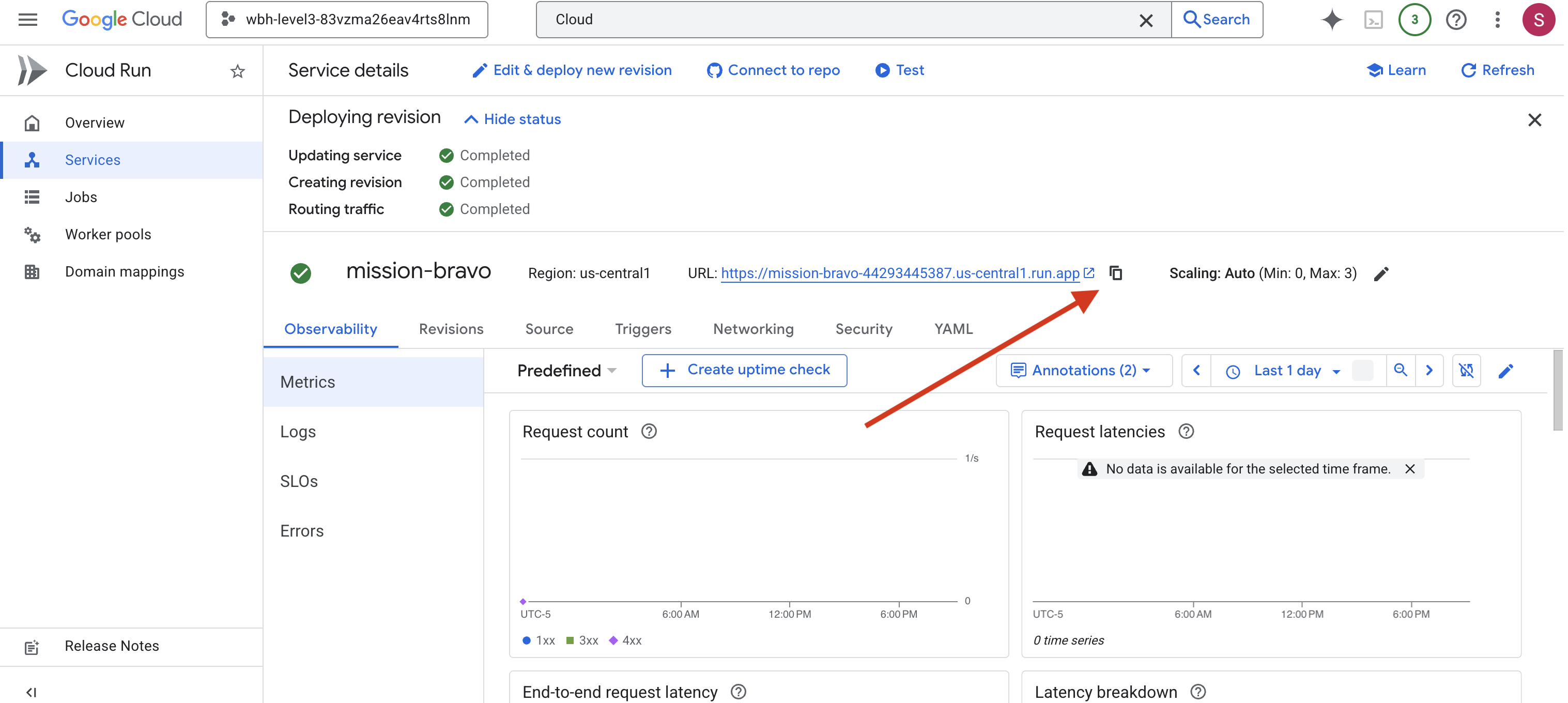Collapse deployment status with Hide status
Screen dimensions: 1568x703
[513, 119]
